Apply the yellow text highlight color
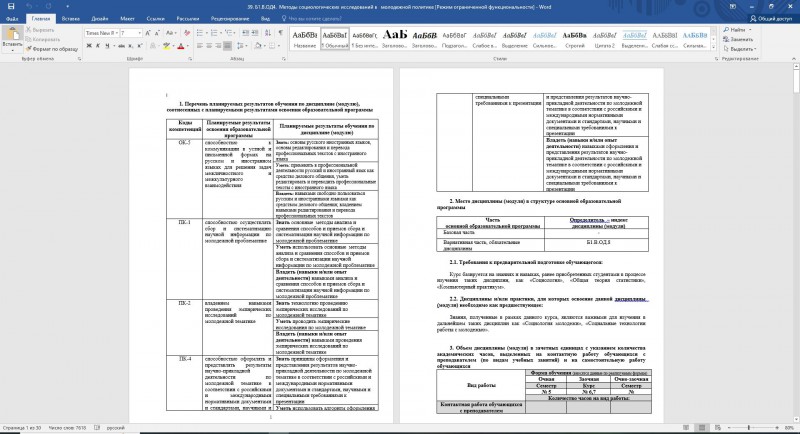This screenshot has width=800, height=434. 166,46
